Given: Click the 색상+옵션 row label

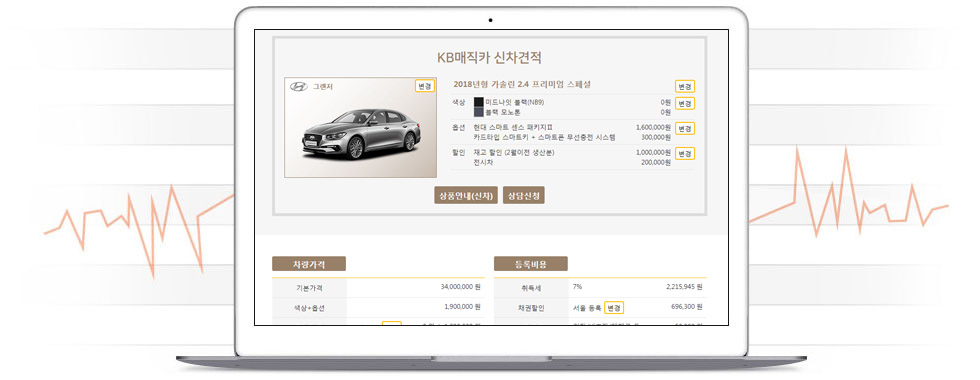Looking at the screenshot, I should 309,308.
